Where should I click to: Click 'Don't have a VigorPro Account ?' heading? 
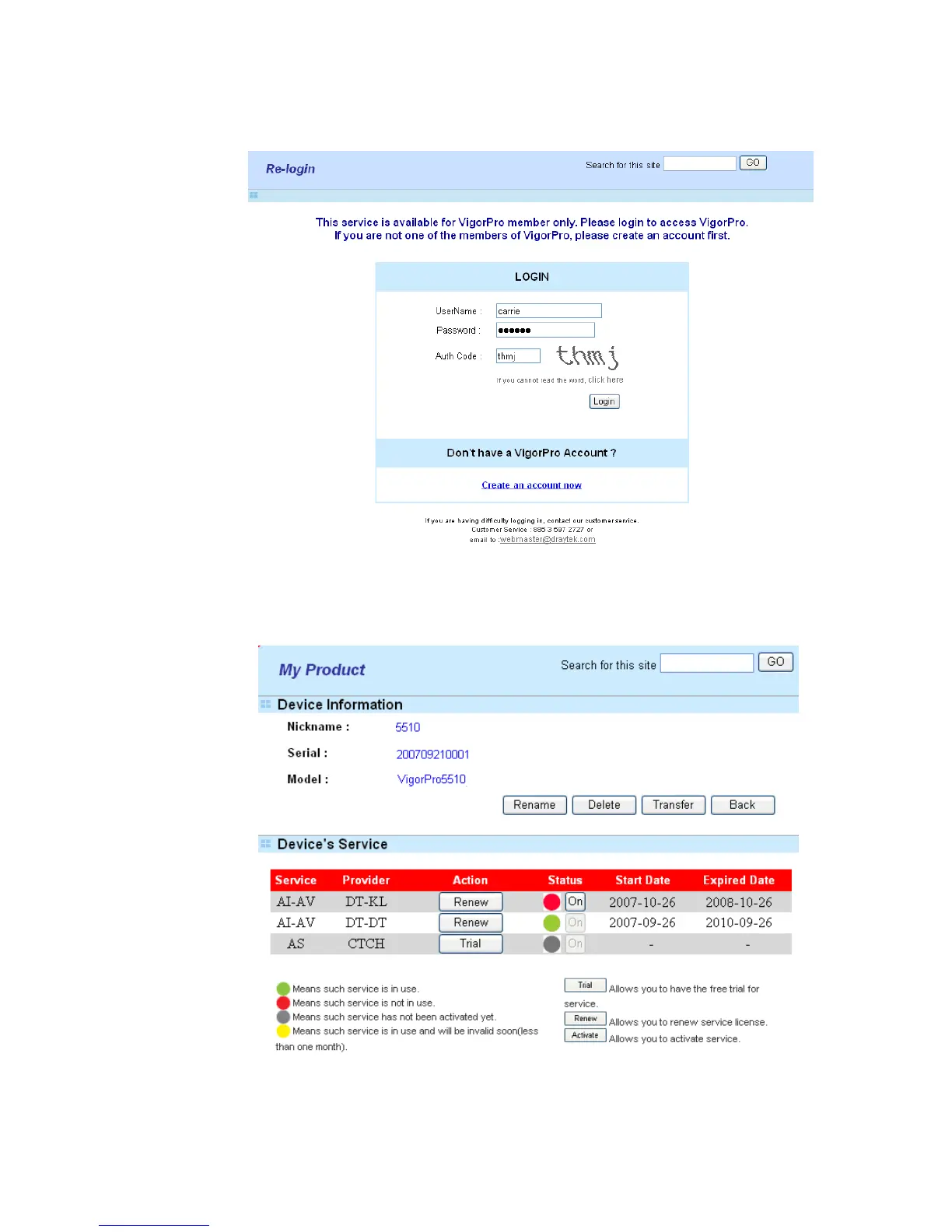[531, 453]
